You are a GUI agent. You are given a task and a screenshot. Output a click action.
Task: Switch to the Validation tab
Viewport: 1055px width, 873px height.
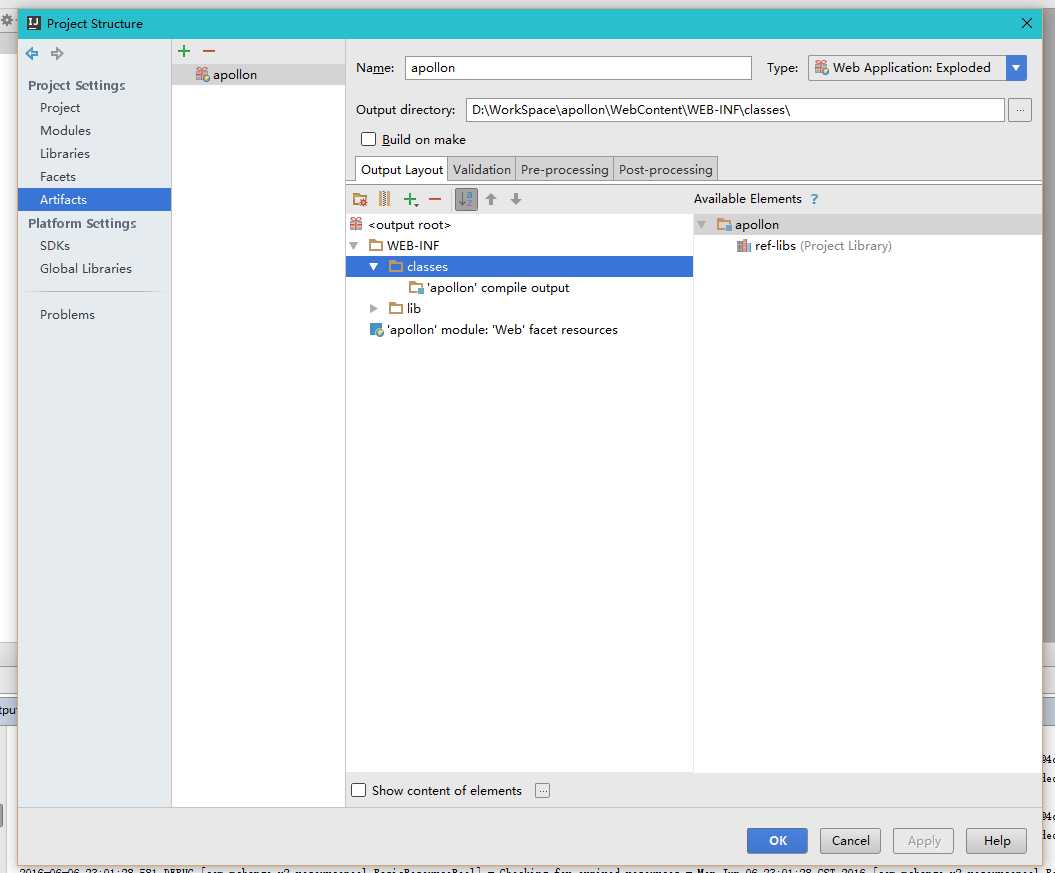point(482,169)
